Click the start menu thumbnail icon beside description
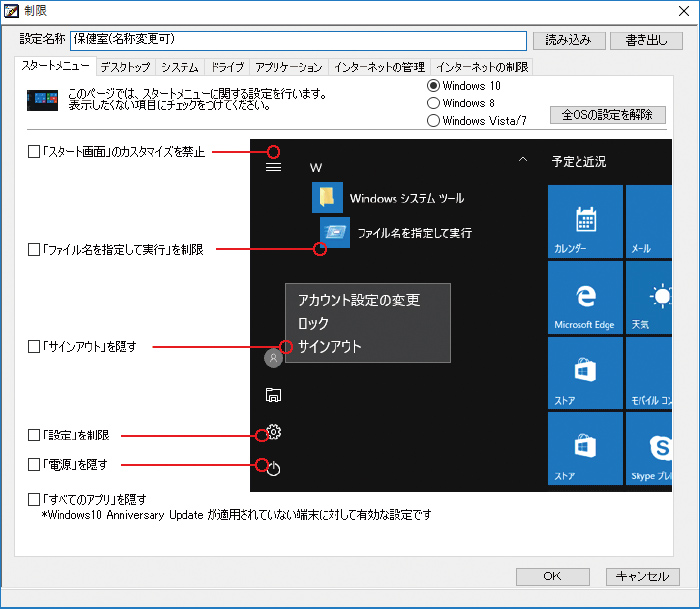 coord(42,100)
